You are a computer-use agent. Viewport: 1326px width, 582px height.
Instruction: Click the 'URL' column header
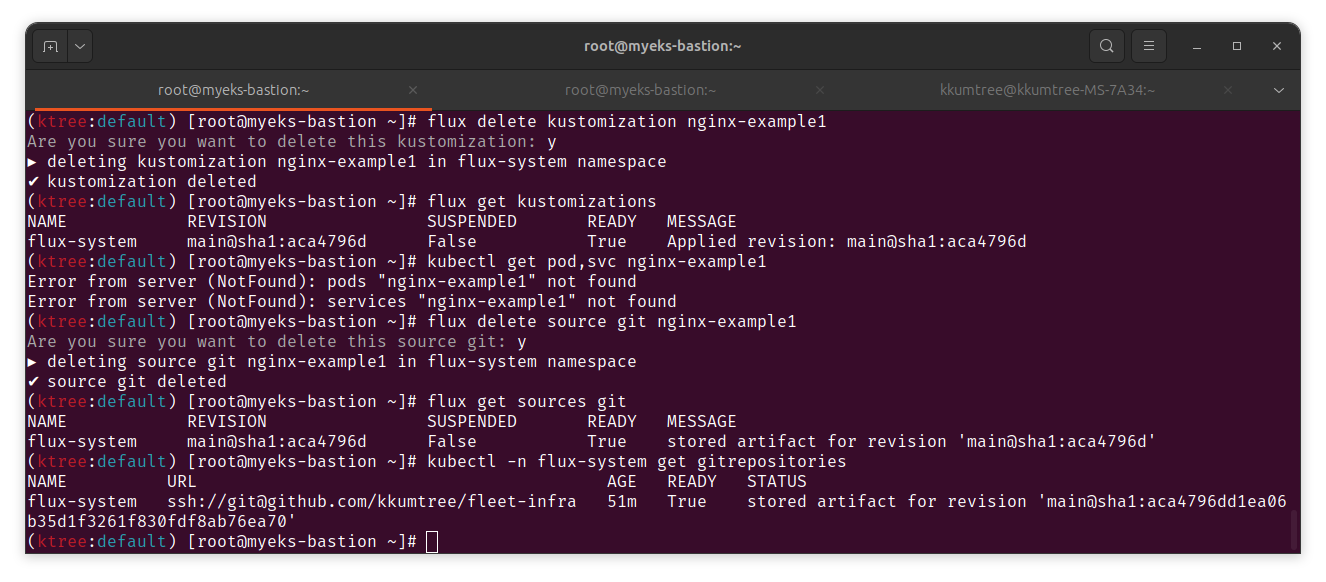point(182,482)
